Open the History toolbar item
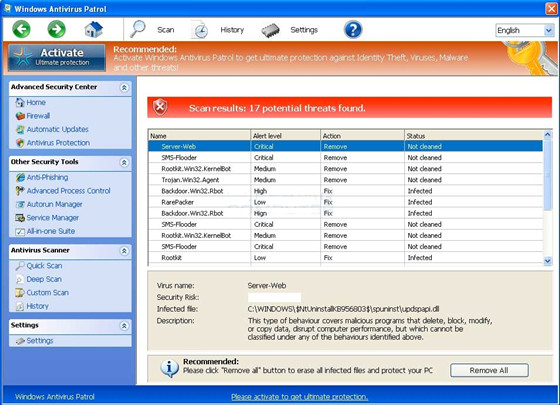This screenshot has height=405, width=560. pos(232,30)
